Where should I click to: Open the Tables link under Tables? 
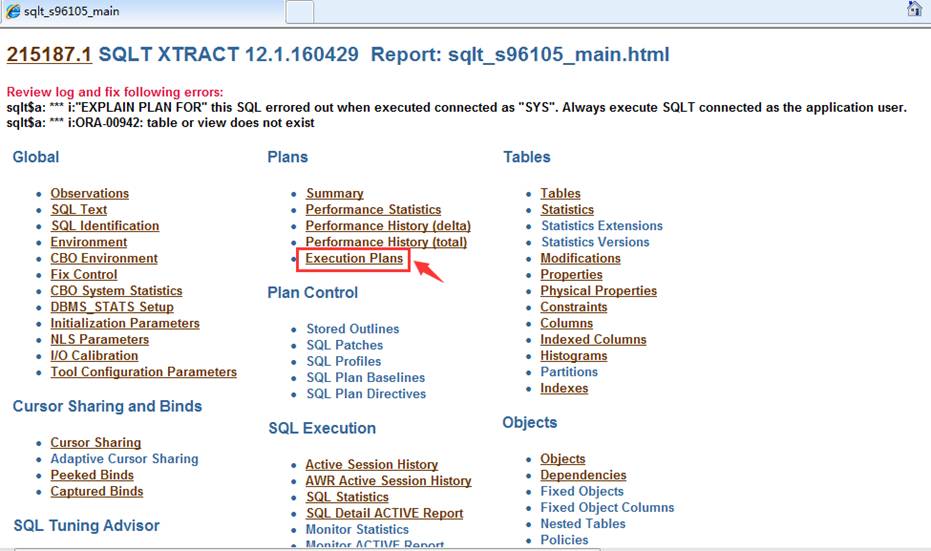[x=560, y=194]
